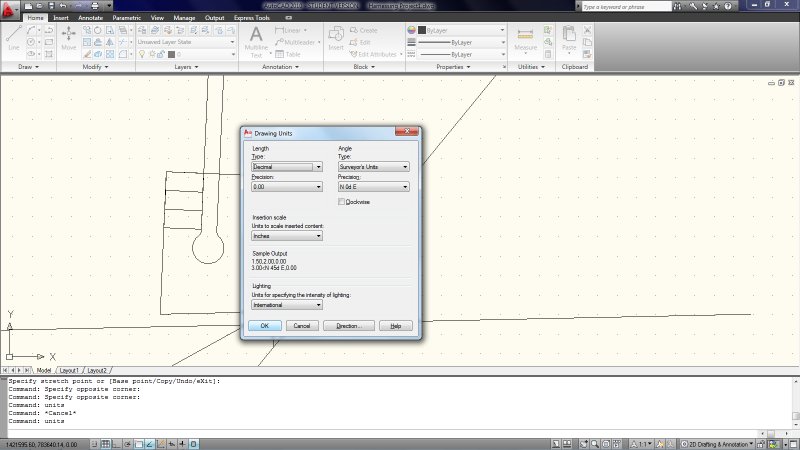Click the Undo arrow in quick access toolbar
Viewport: 800px width, 450px height.
63,6
